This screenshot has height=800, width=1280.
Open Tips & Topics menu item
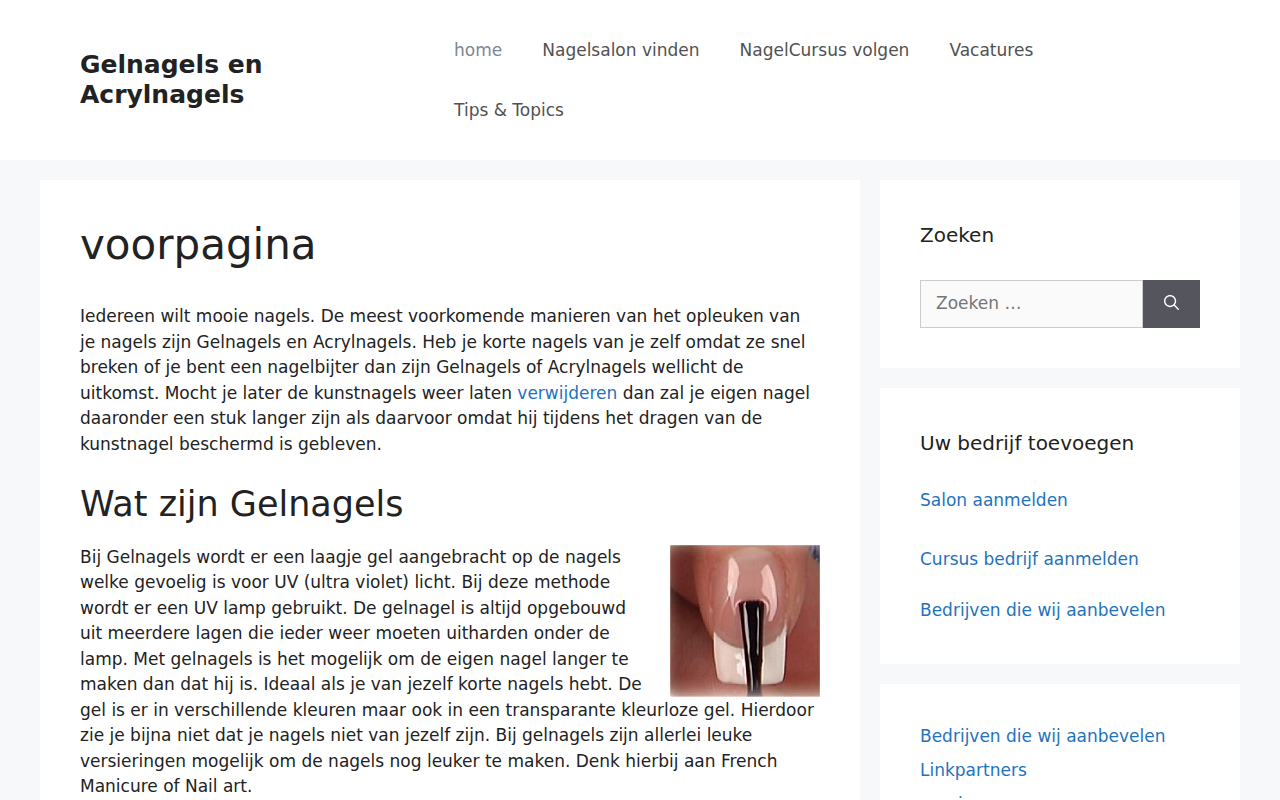(x=509, y=110)
